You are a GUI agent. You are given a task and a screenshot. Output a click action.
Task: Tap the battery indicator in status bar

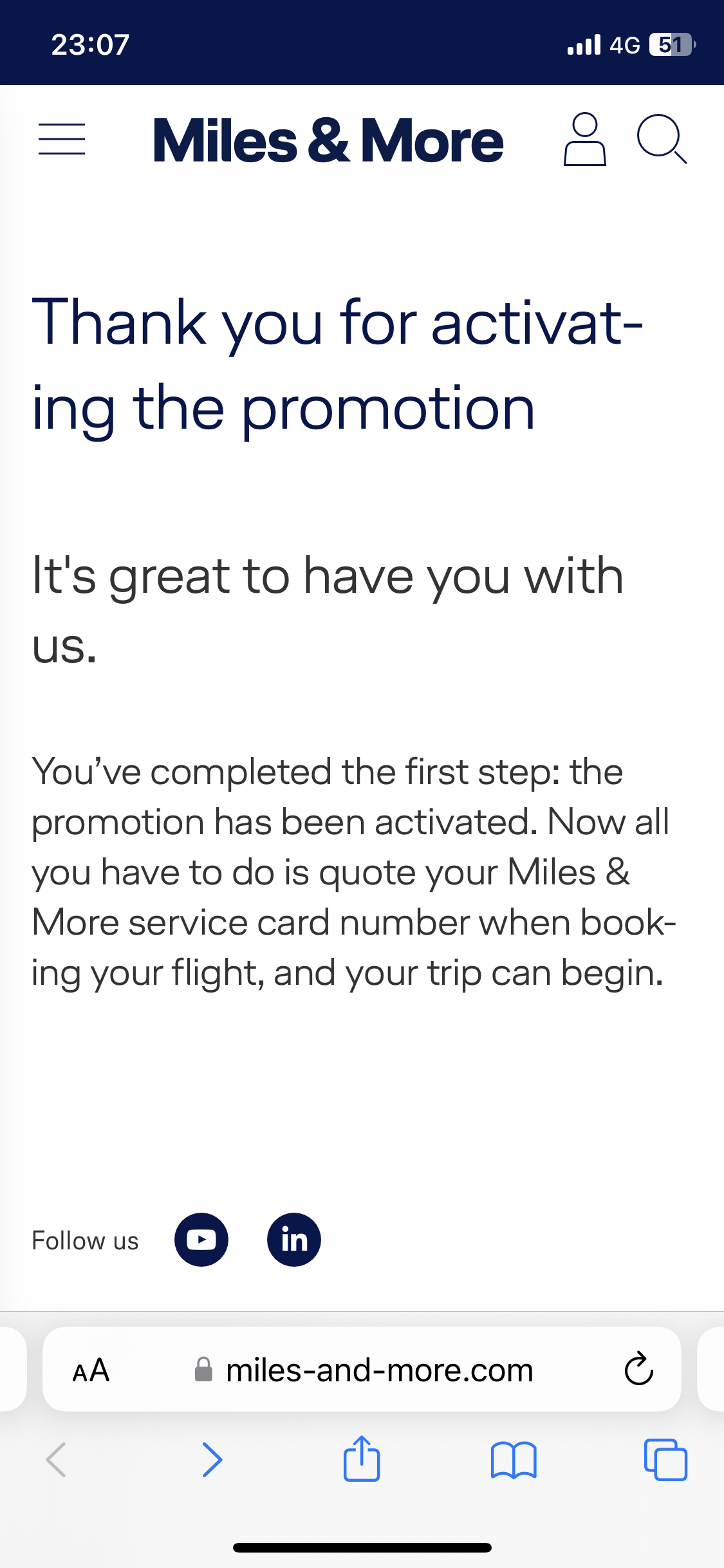672,45
